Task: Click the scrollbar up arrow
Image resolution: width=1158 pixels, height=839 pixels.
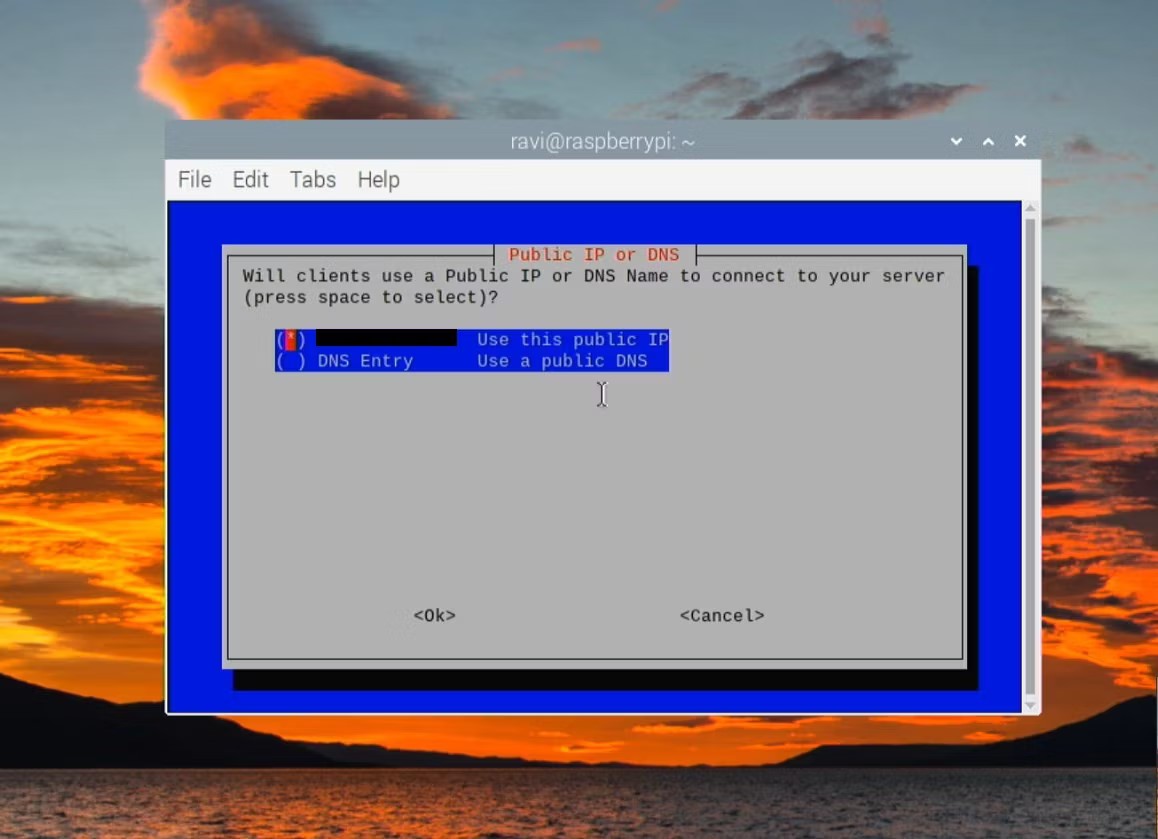Action: point(1030,208)
